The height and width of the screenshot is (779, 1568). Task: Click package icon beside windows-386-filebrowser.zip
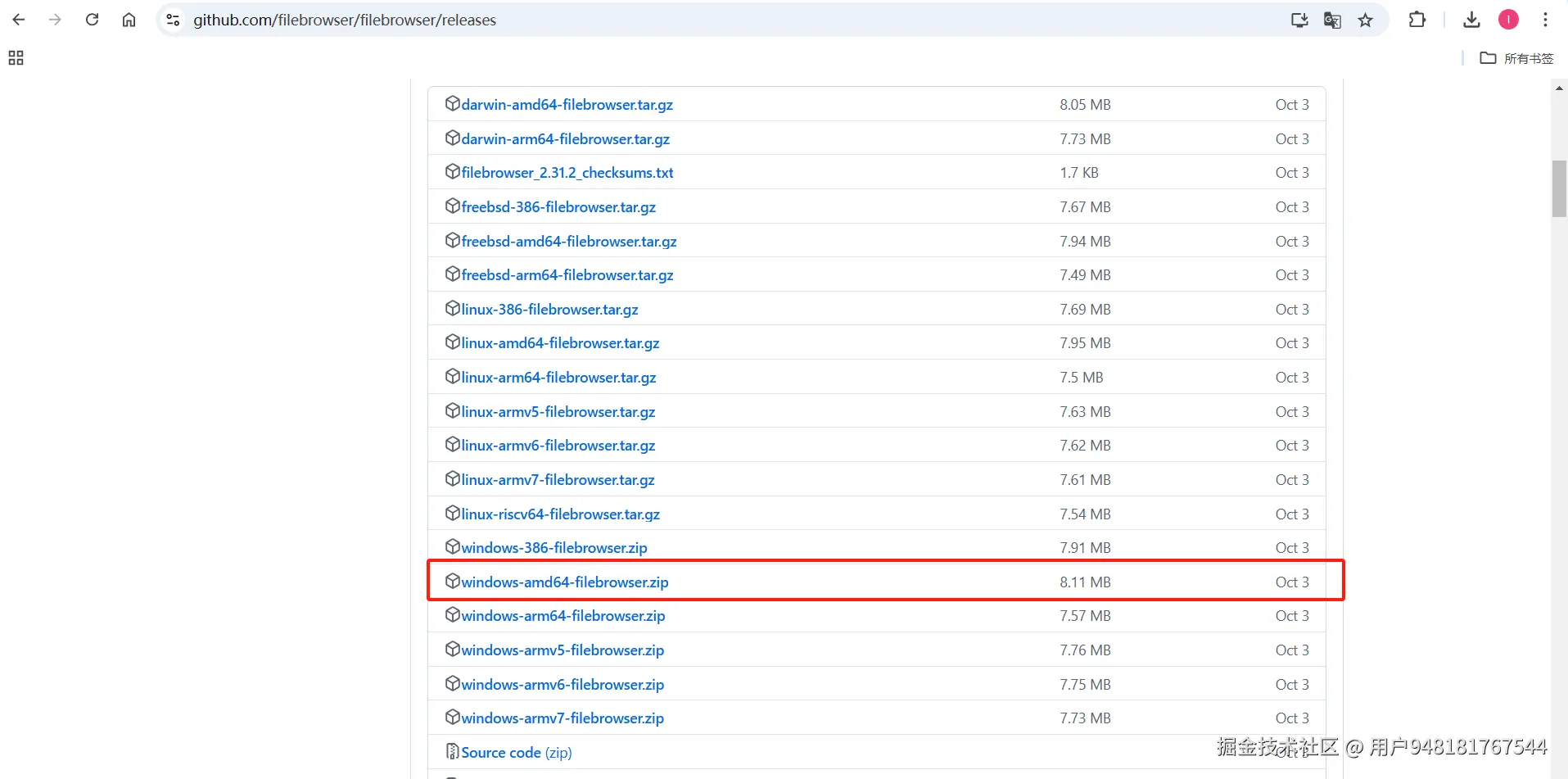point(452,546)
